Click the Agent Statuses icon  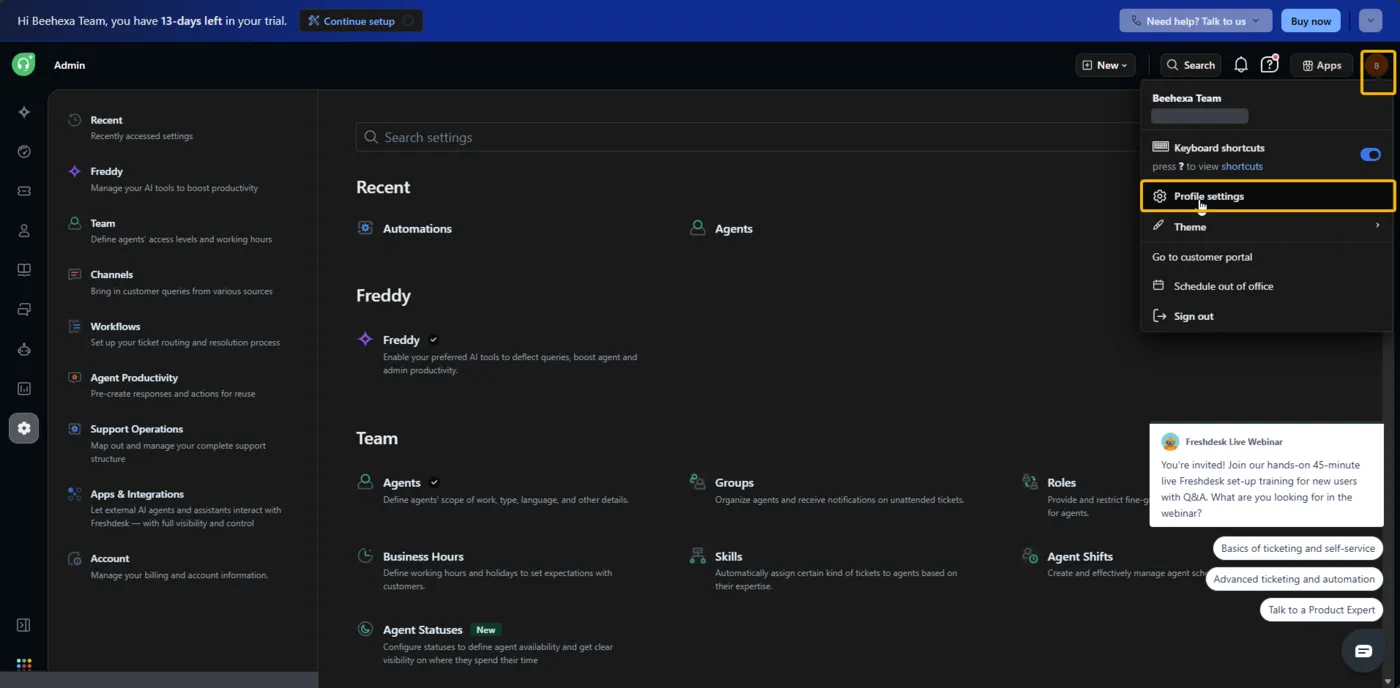[365, 629]
